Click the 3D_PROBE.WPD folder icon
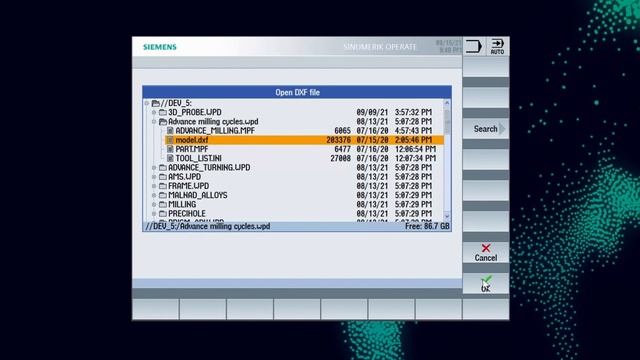The height and width of the screenshot is (360, 640). click(163, 112)
